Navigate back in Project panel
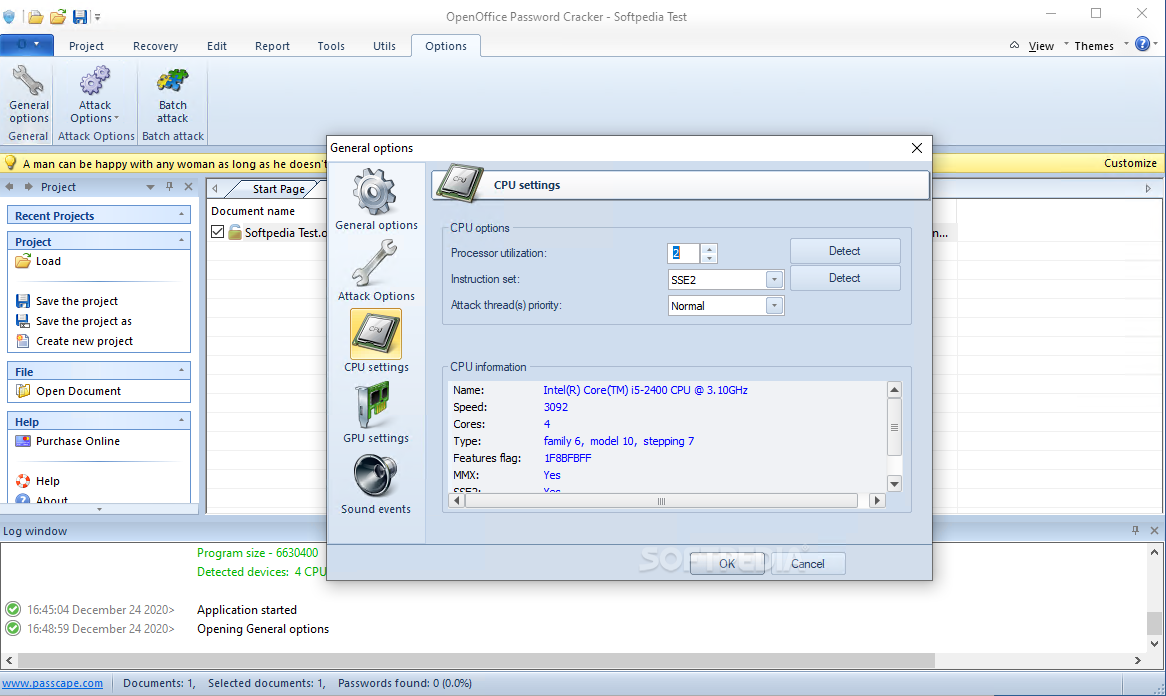Screen dimensions: 1166x696 (x=10, y=187)
